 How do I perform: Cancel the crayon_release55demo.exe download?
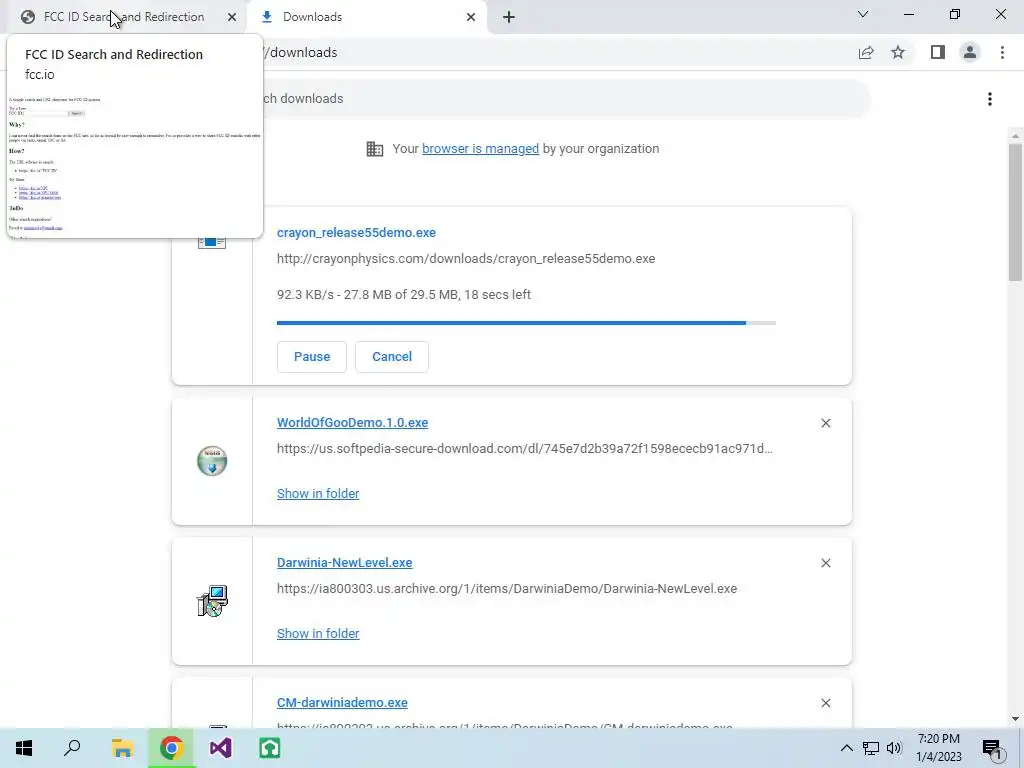pos(392,357)
